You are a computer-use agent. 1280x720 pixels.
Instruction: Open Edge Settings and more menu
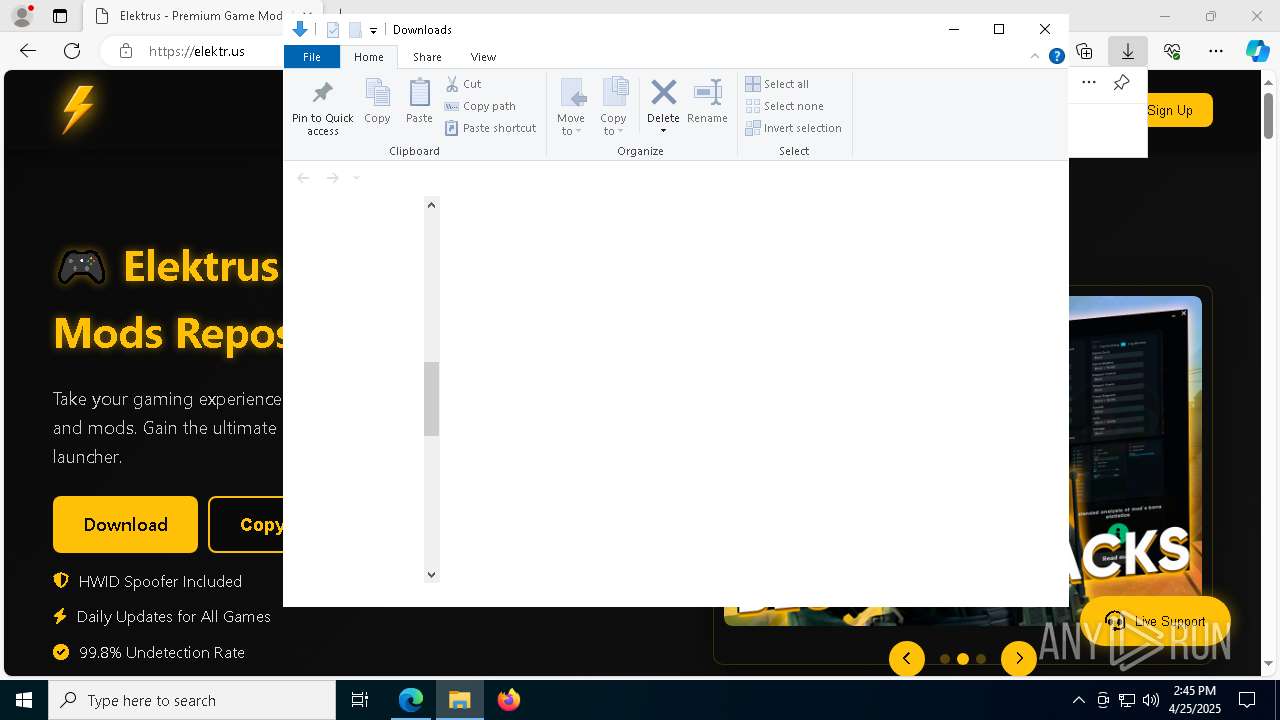pos(1216,51)
